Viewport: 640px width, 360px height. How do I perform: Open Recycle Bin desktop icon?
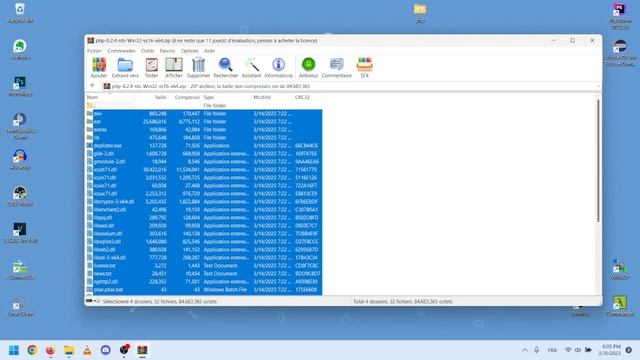pos(20,13)
